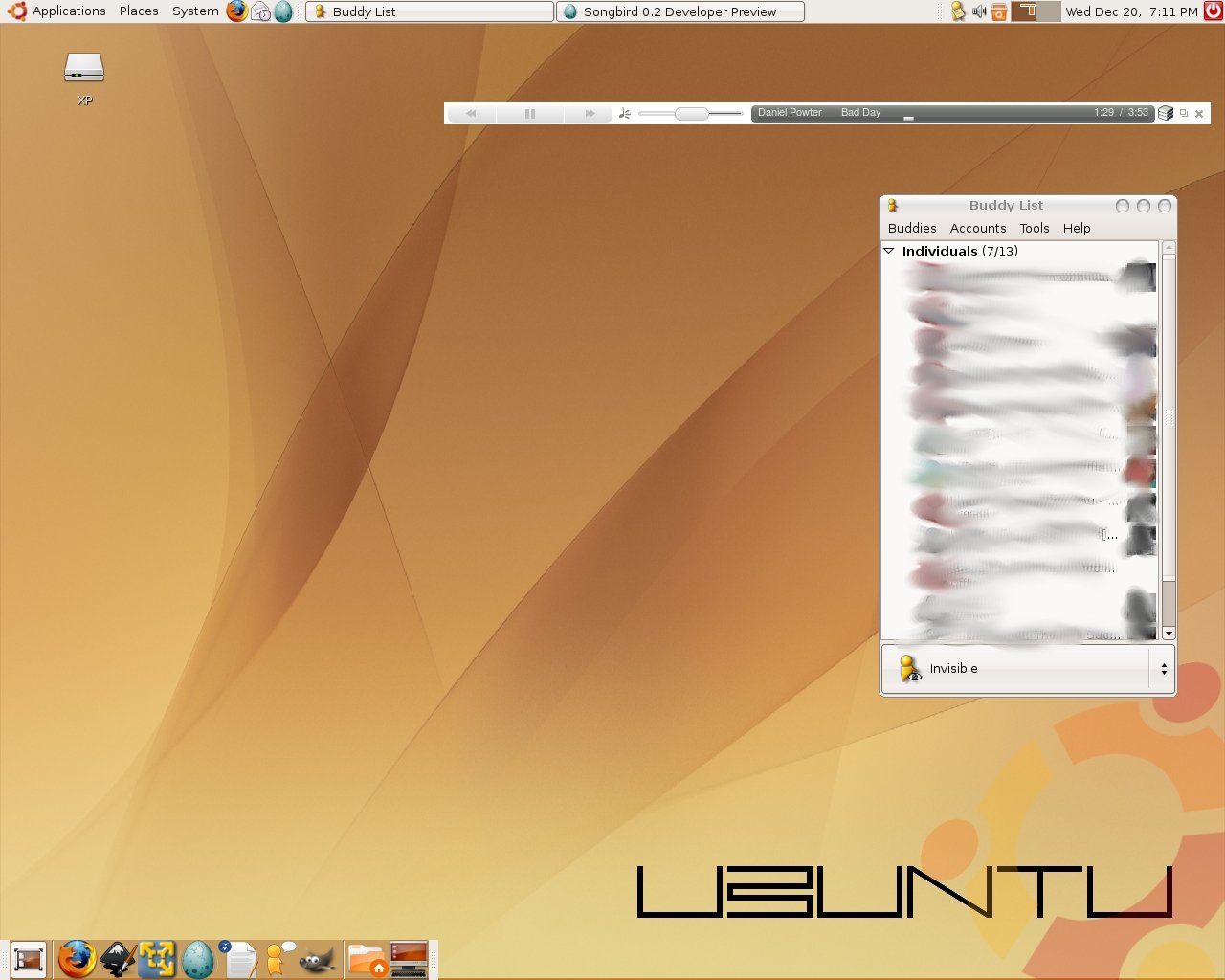The width and height of the screenshot is (1225, 980).
Task: Open the Places menu
Action: point(139,11)
